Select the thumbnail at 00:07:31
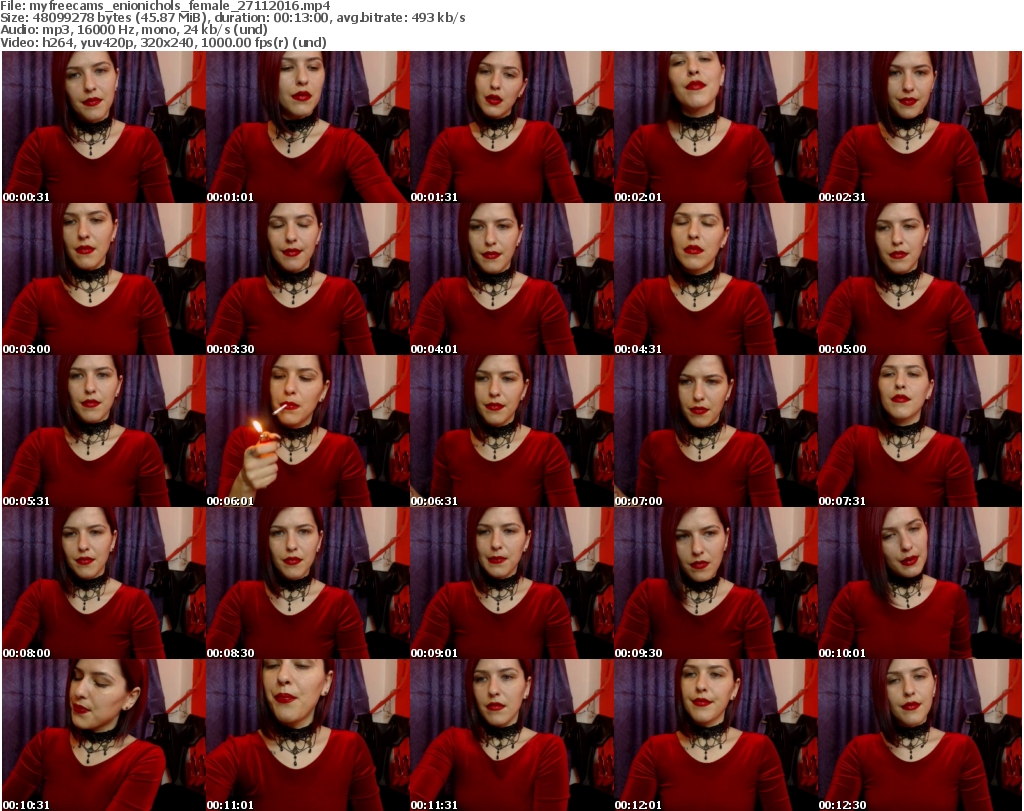 pos(920,431)
